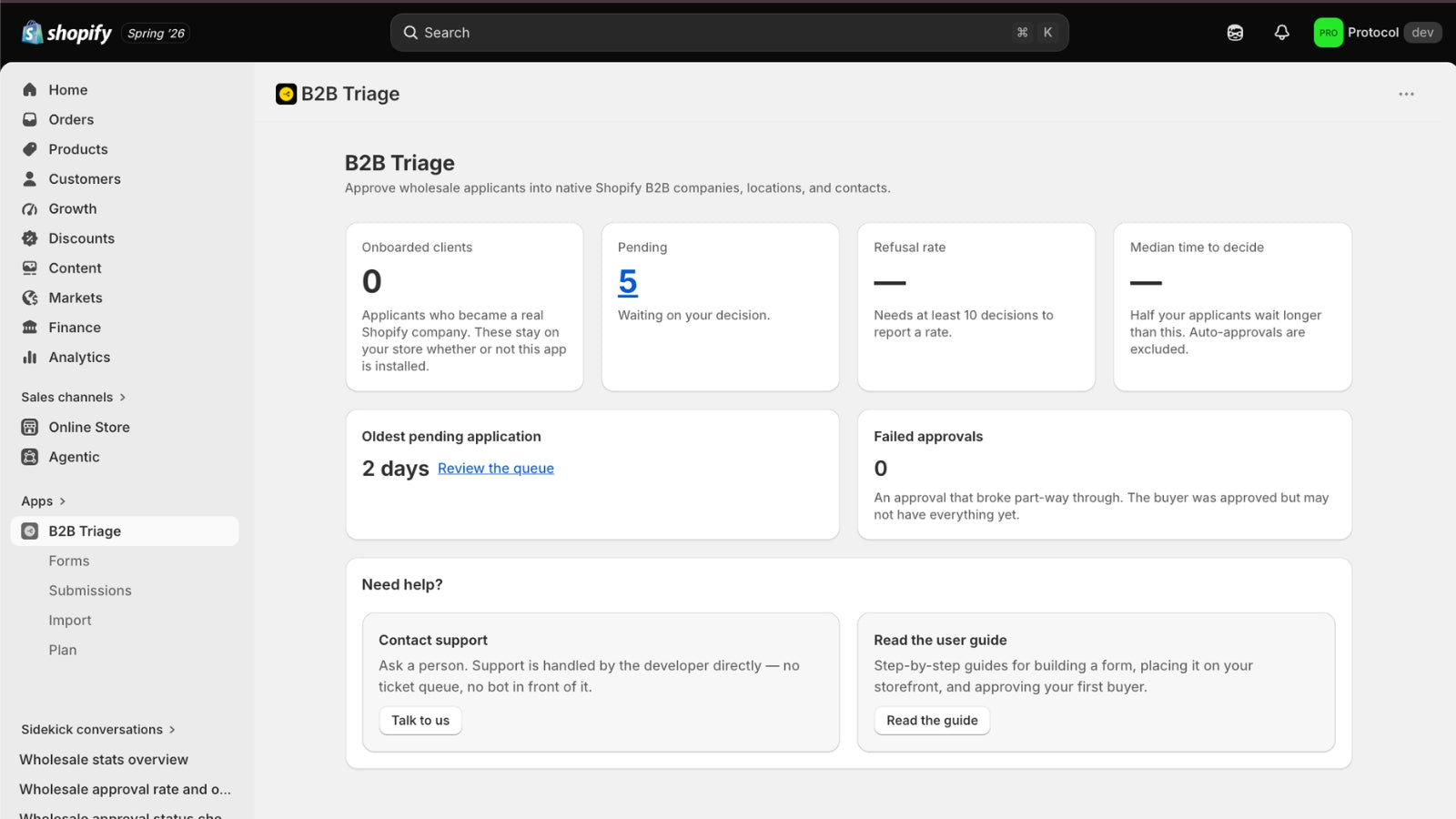Screen dimensions: 1456x819
Task: Click the Oldest pending application heading
Action: 451,437
